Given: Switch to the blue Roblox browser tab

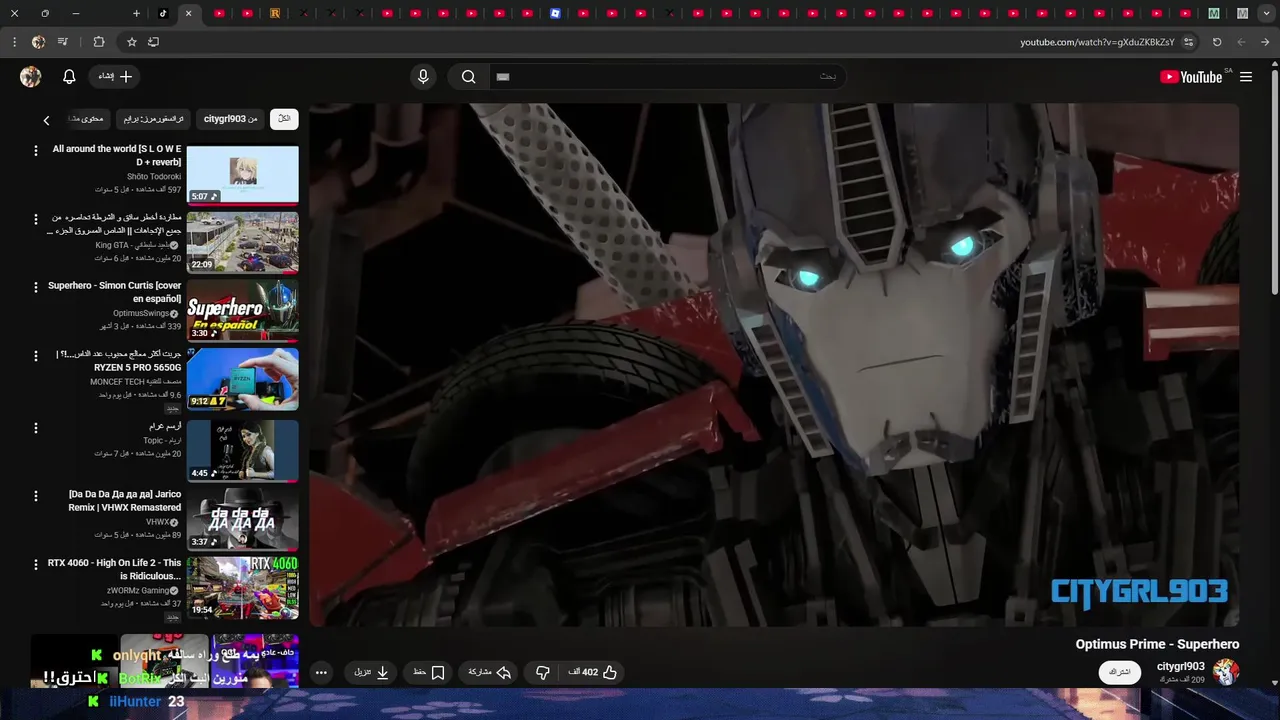Looking at the screenshot, I should (x=555, y=13).
